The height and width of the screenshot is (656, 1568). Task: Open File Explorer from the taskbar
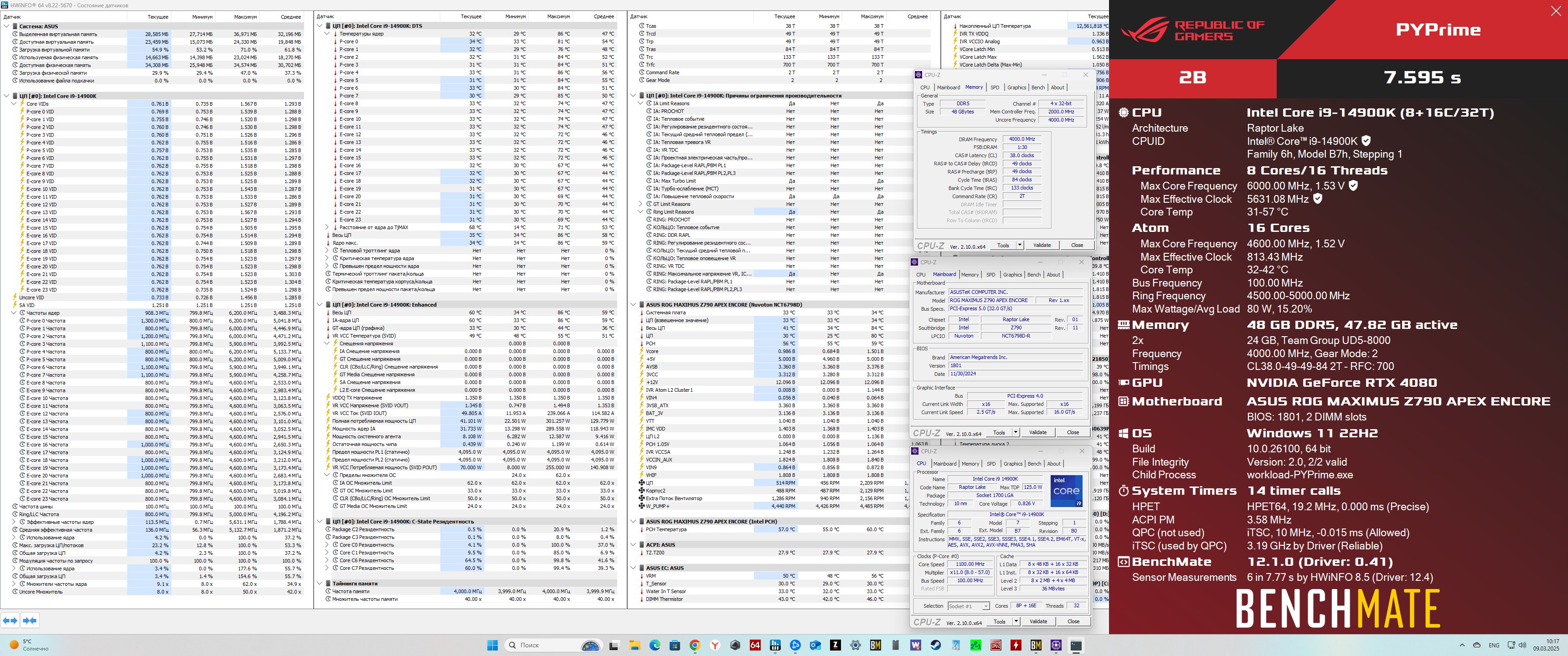634,645
